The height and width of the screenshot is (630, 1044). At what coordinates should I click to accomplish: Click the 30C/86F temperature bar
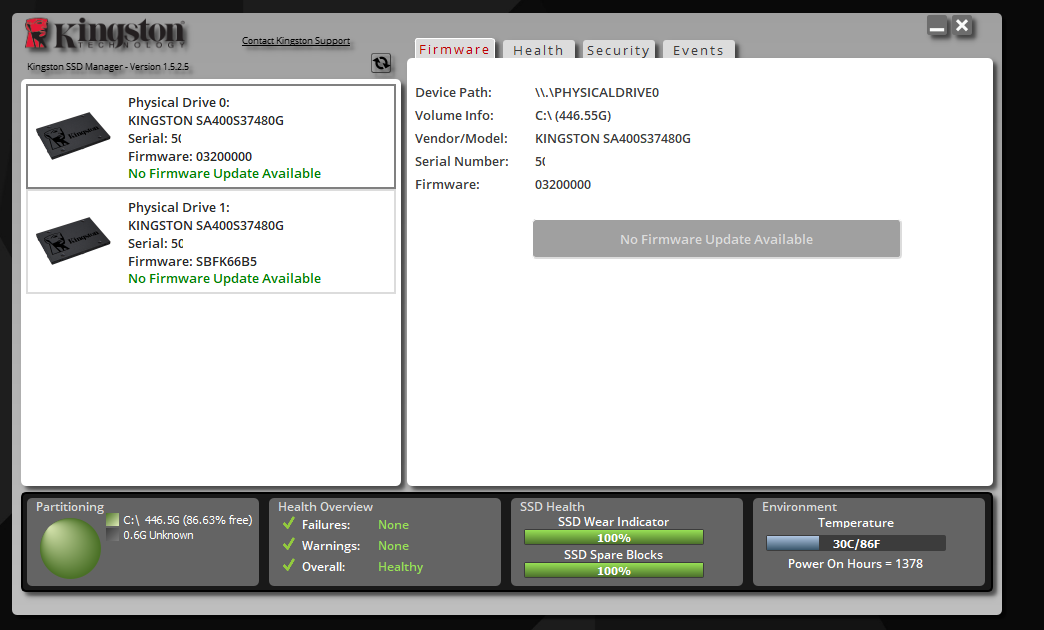pos(856,543)
